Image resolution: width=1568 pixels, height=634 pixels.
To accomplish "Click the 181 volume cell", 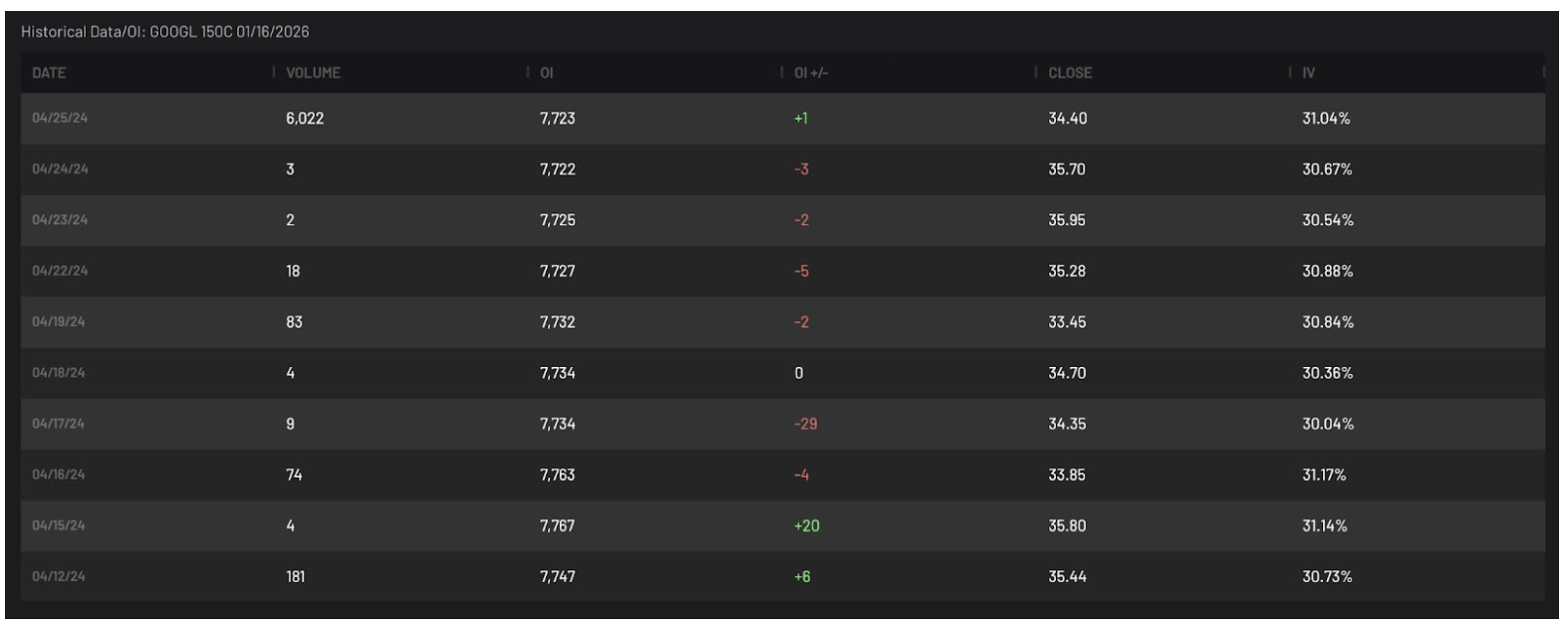I will click(x=296, y=576).
